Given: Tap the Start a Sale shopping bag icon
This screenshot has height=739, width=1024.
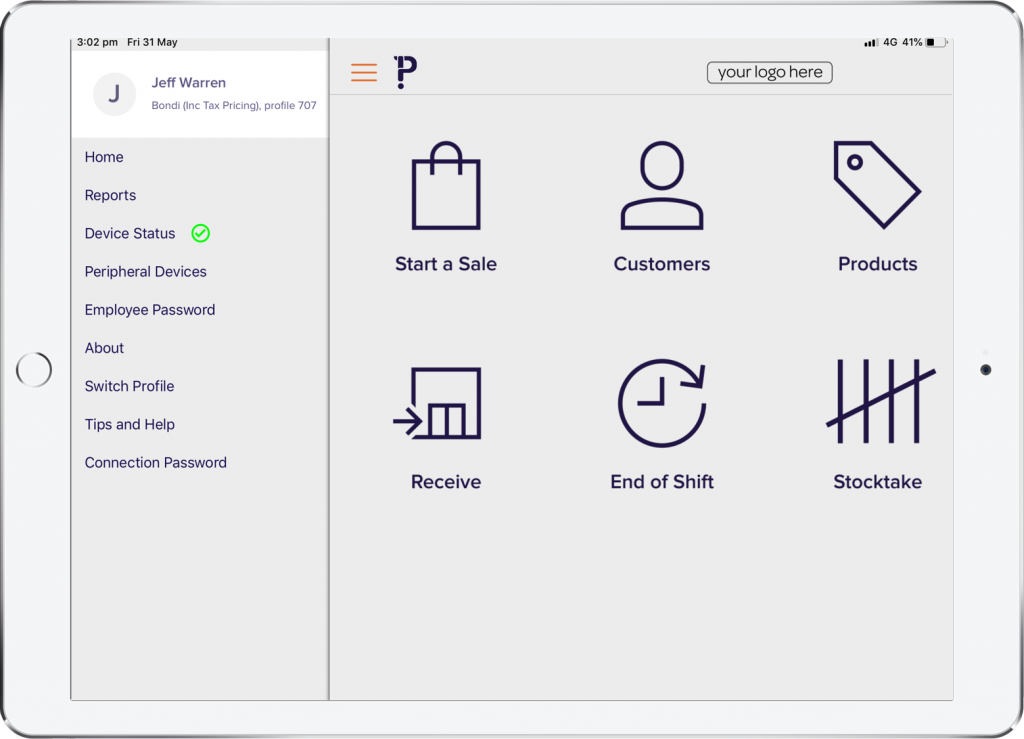Looking at the screenshot, I should pyautogui.click(x=446, y=185).
